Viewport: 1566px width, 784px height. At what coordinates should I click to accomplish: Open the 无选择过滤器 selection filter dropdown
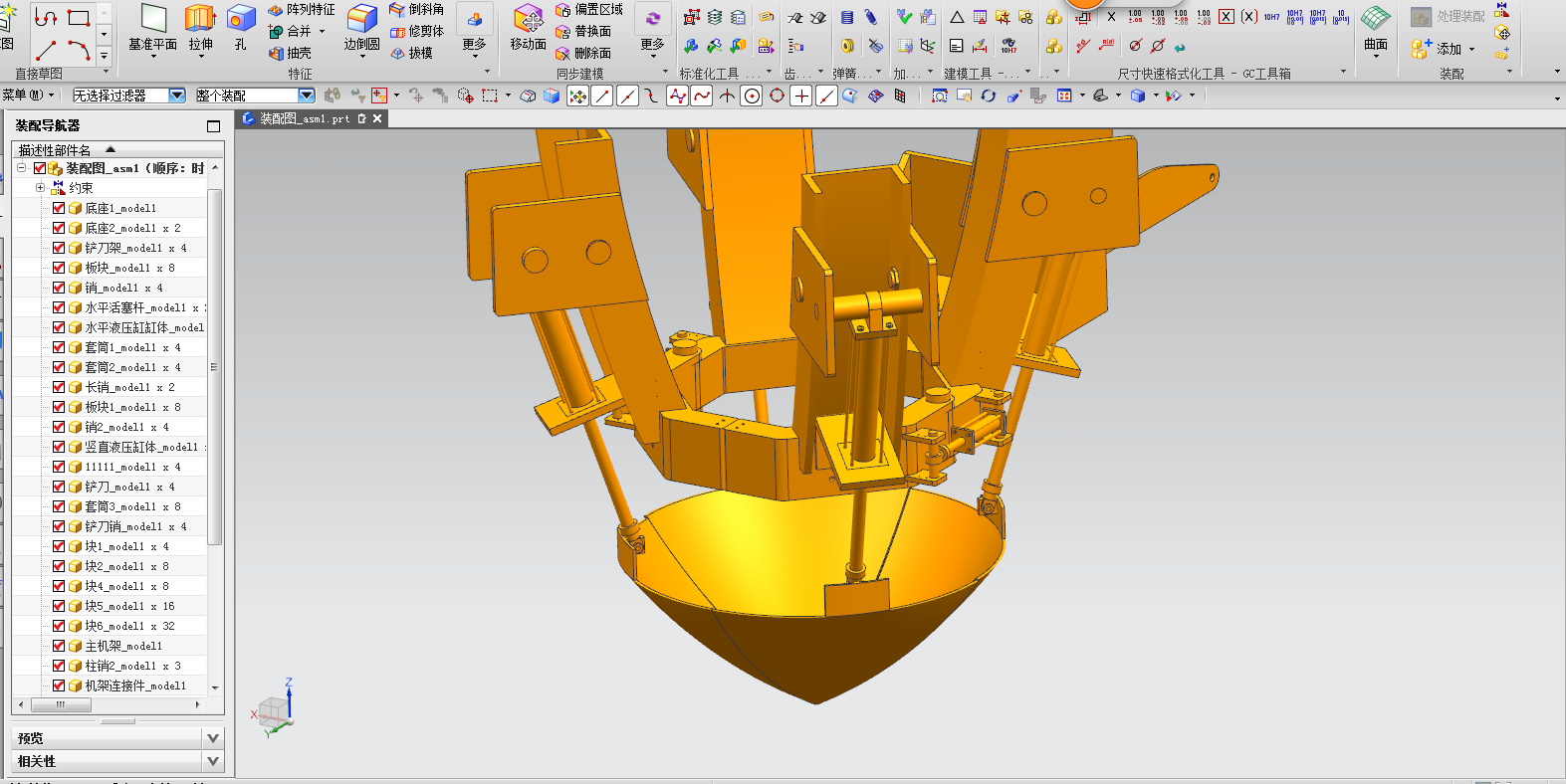pos(177,96)
